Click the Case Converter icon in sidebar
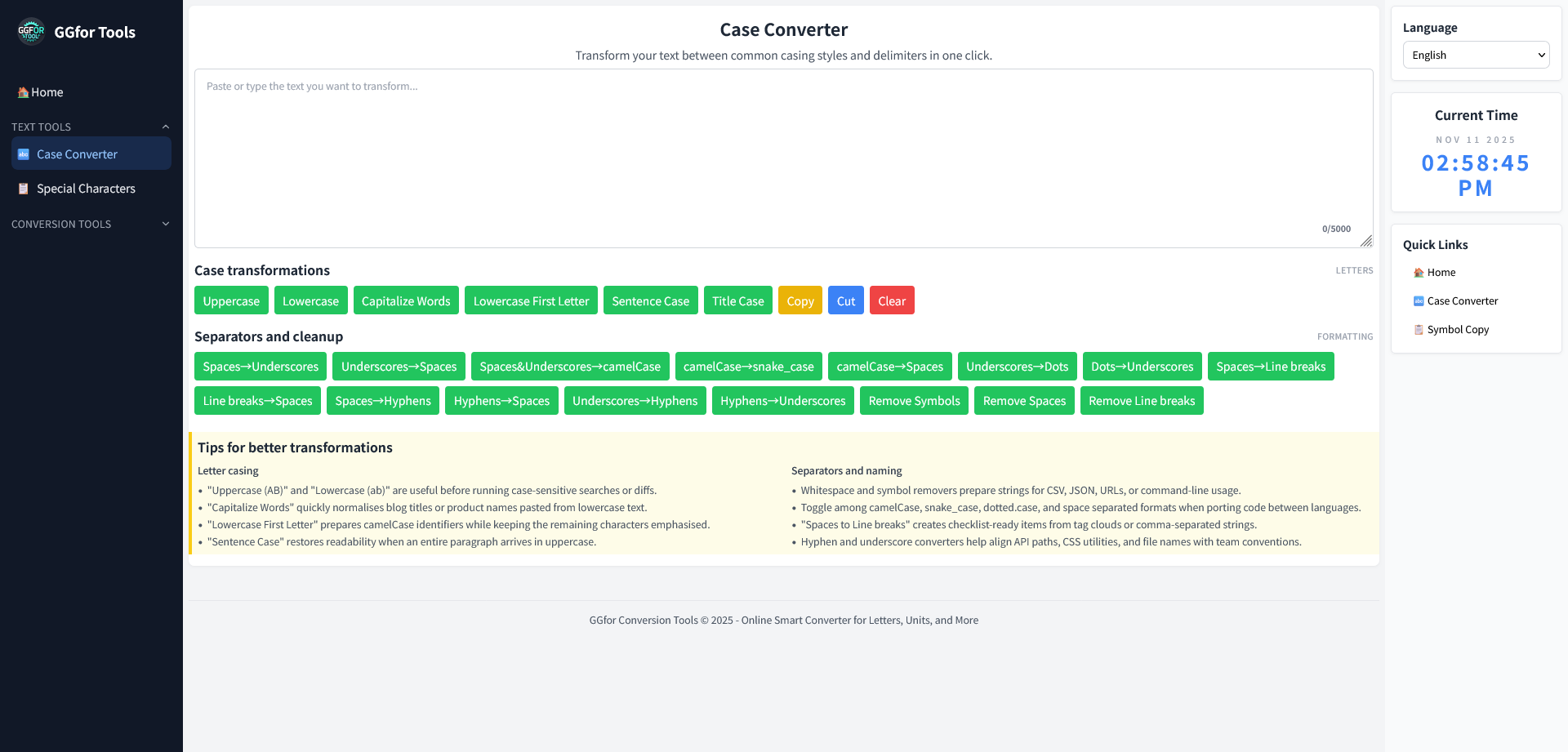Viewport: 1568px width, 752px height. click(24, 154)
